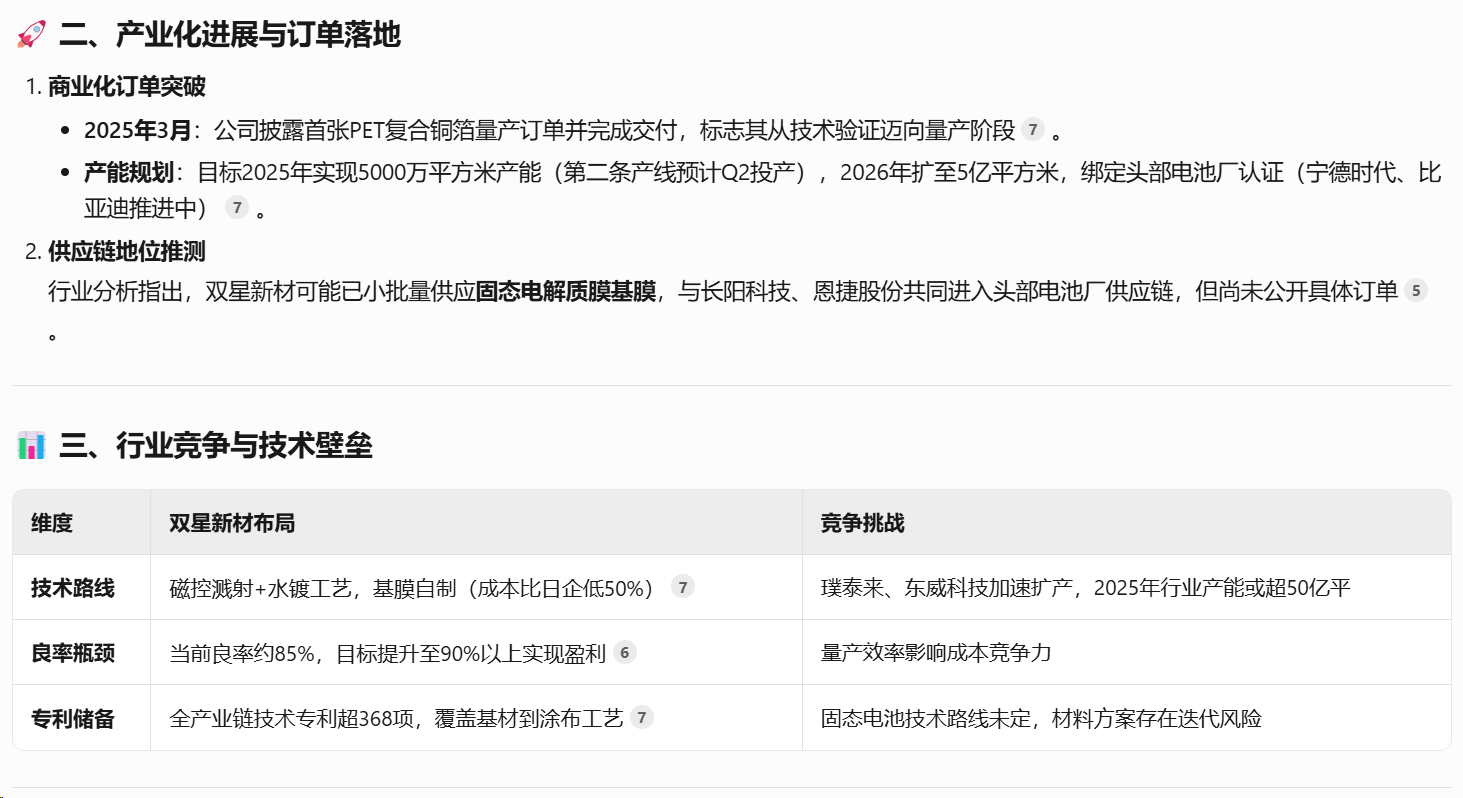Click the 良率瓶颈 row label
The width and height of the screenshot is (1463, 798).
(x=73, y=653)
